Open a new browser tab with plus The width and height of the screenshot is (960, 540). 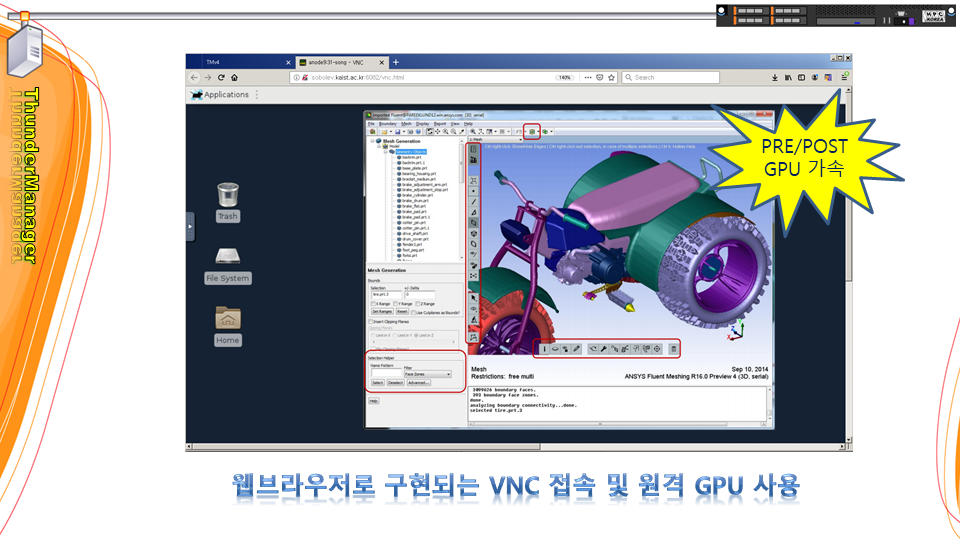click(x=396, y=62)
